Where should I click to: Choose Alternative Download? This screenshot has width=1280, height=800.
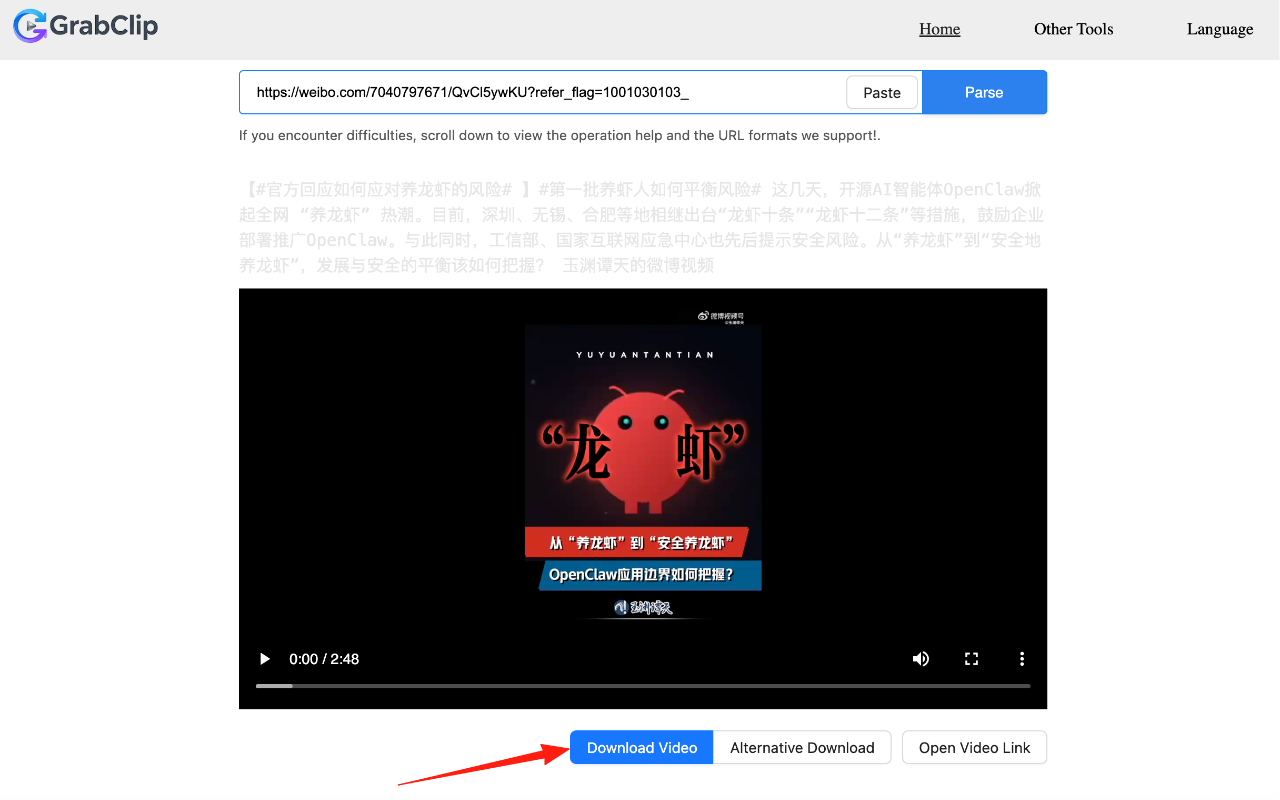802,748
